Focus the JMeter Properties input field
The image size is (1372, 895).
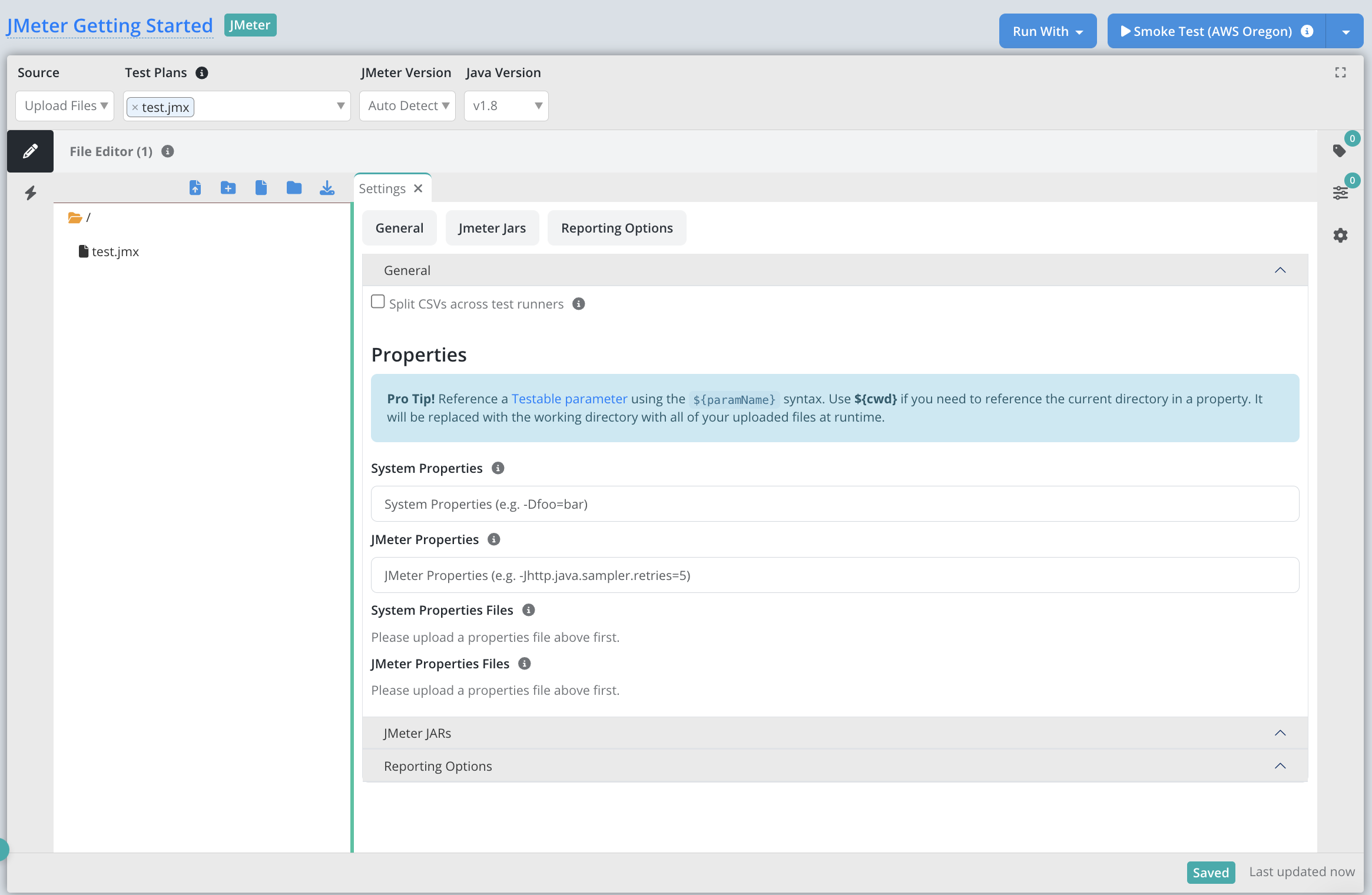click(835, 575)
